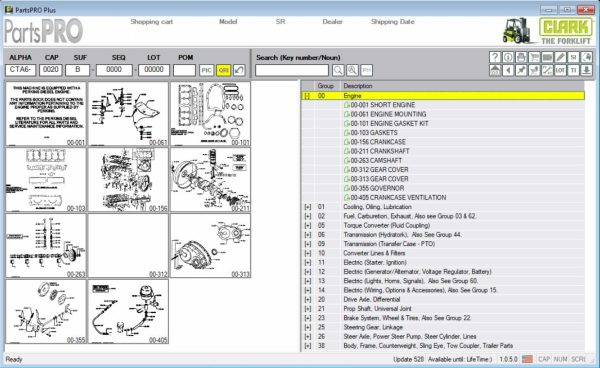Click the TI toolbar icon
Screen dimensions: 600x368
click(573, 70)
